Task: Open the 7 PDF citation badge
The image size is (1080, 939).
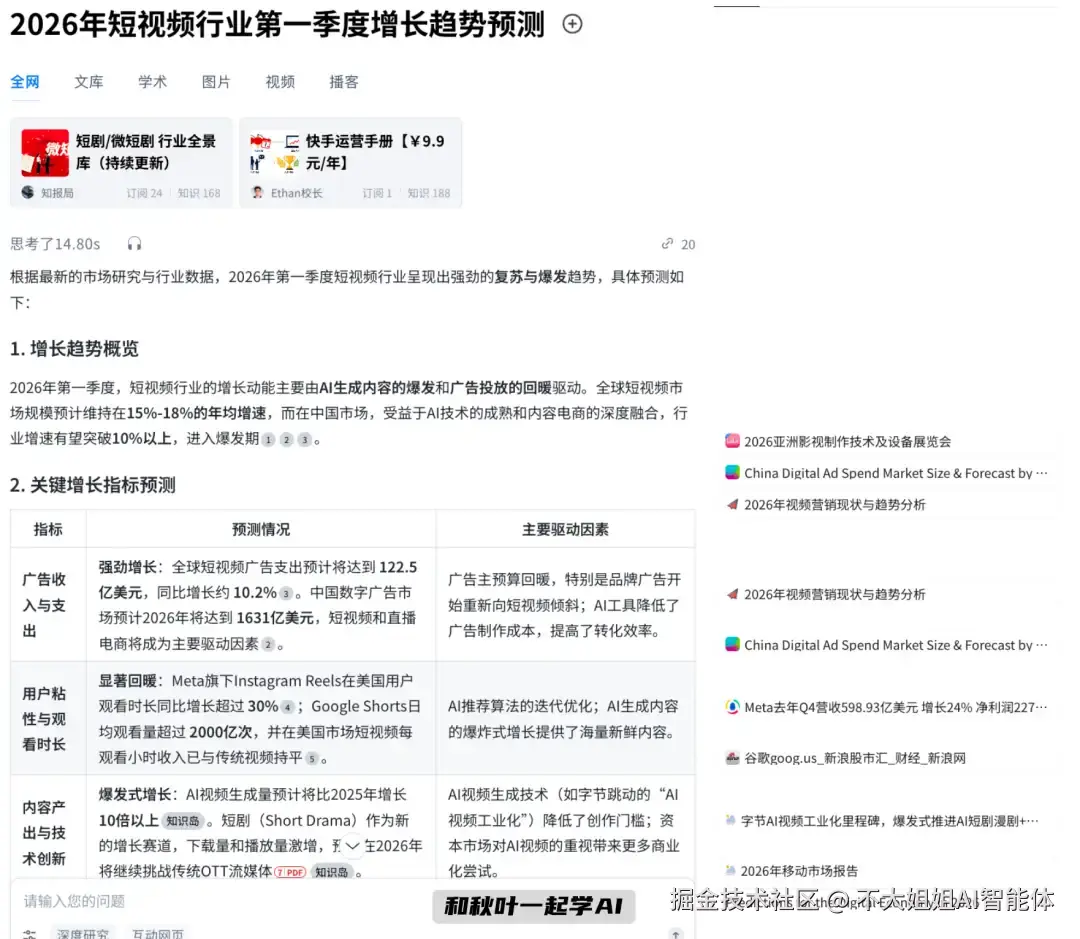Action: point(290,872)
